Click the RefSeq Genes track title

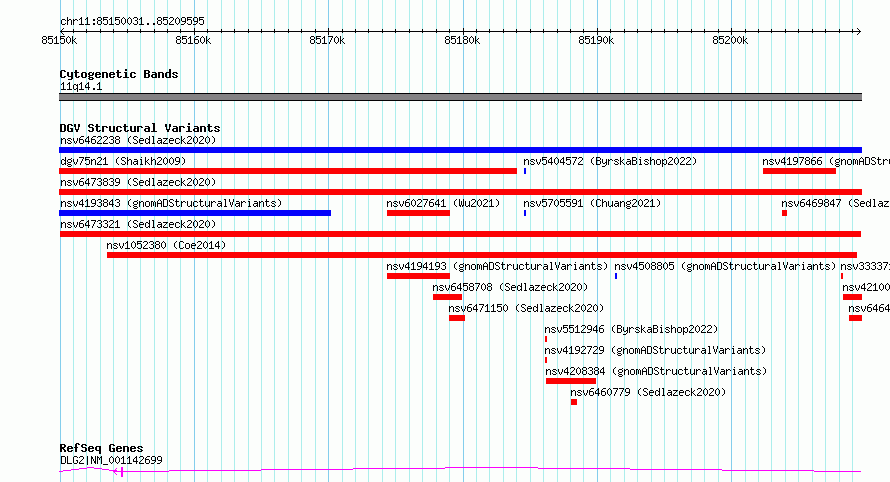(101, 448)
